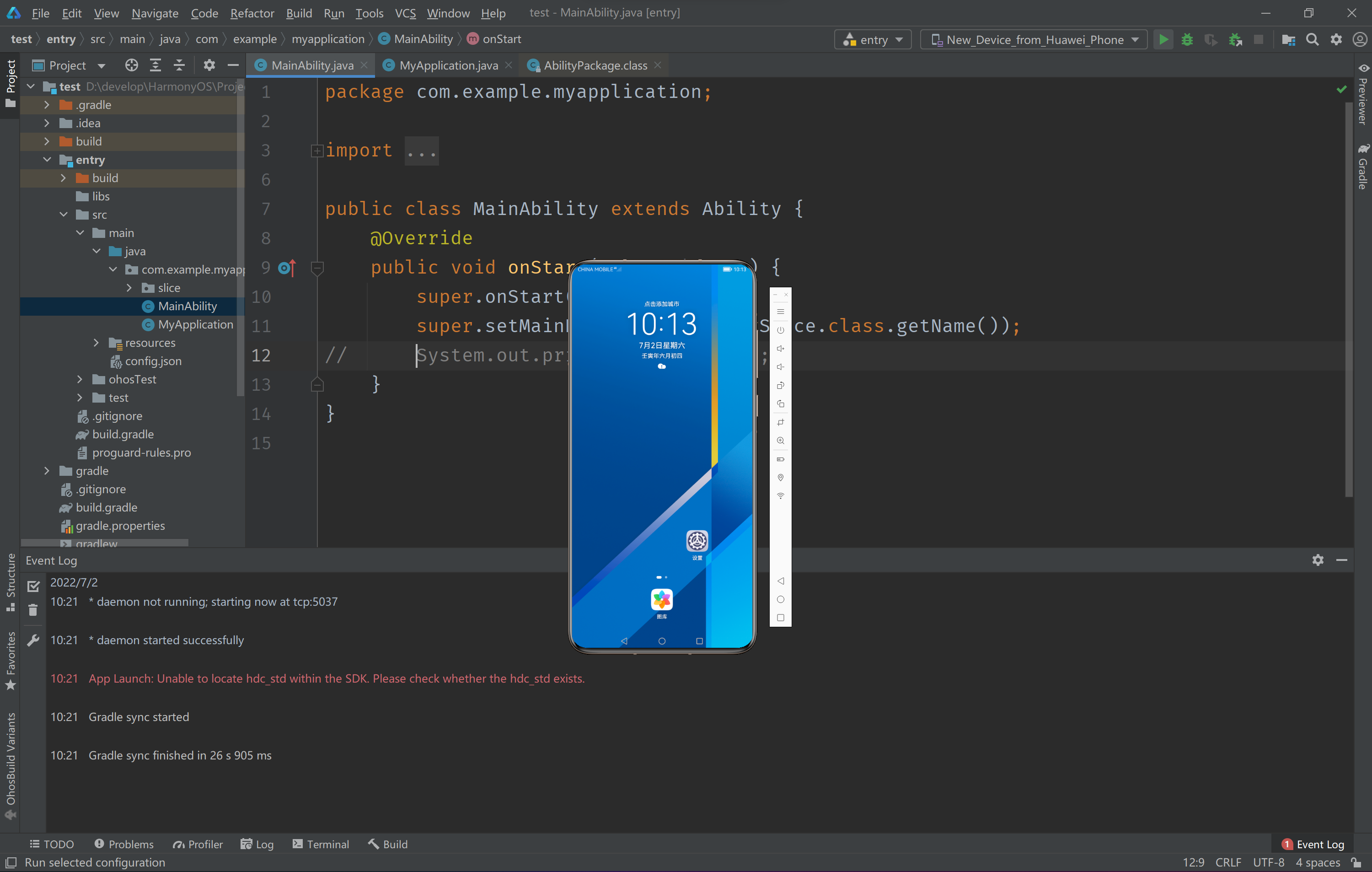The height and width of the screenshot is (872, 1372).
Task: Increase emulator volume with speaker plus icon
Action: pyautogui.click(x=781, y=348)
